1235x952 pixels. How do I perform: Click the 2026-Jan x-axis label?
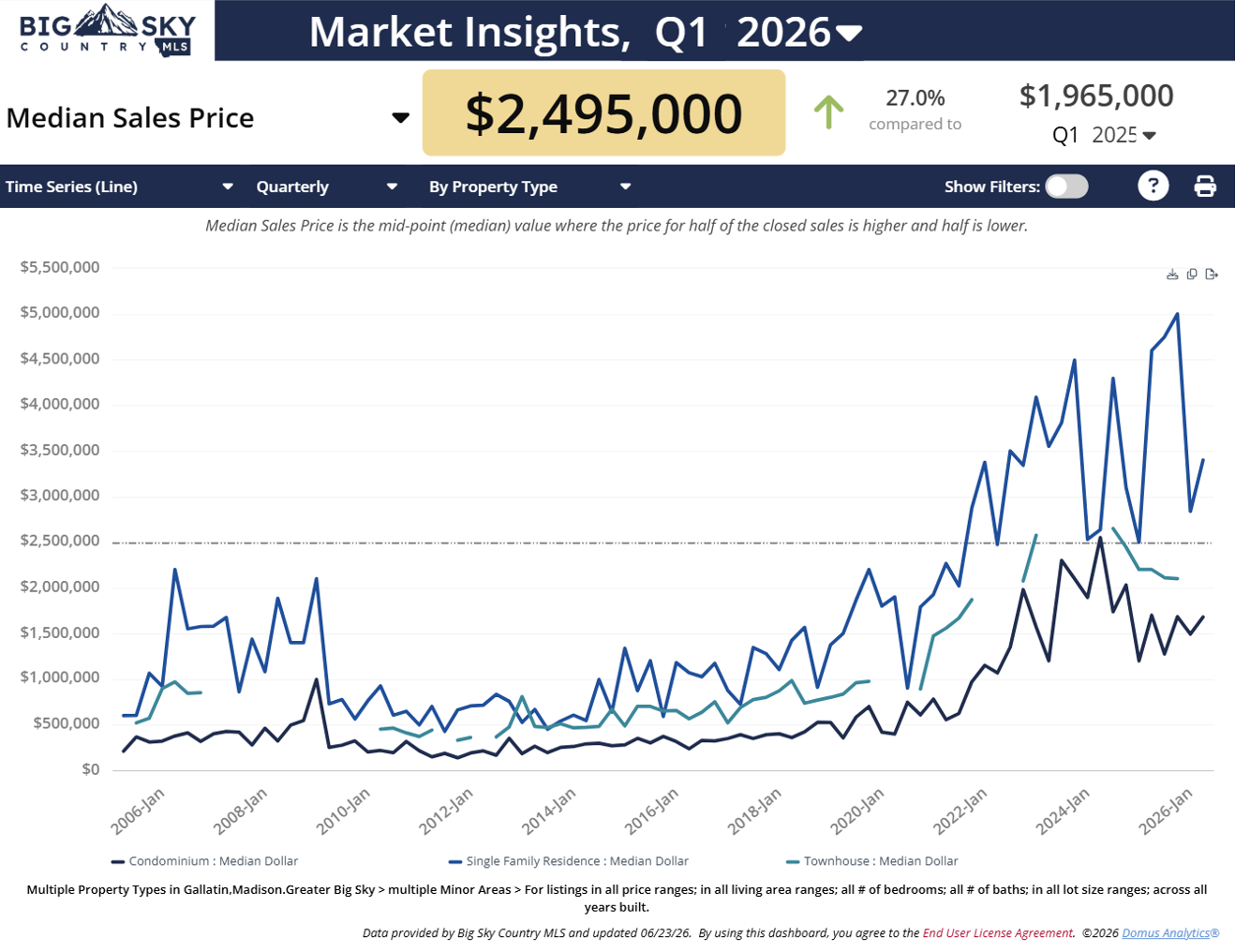pos(1166,811)
